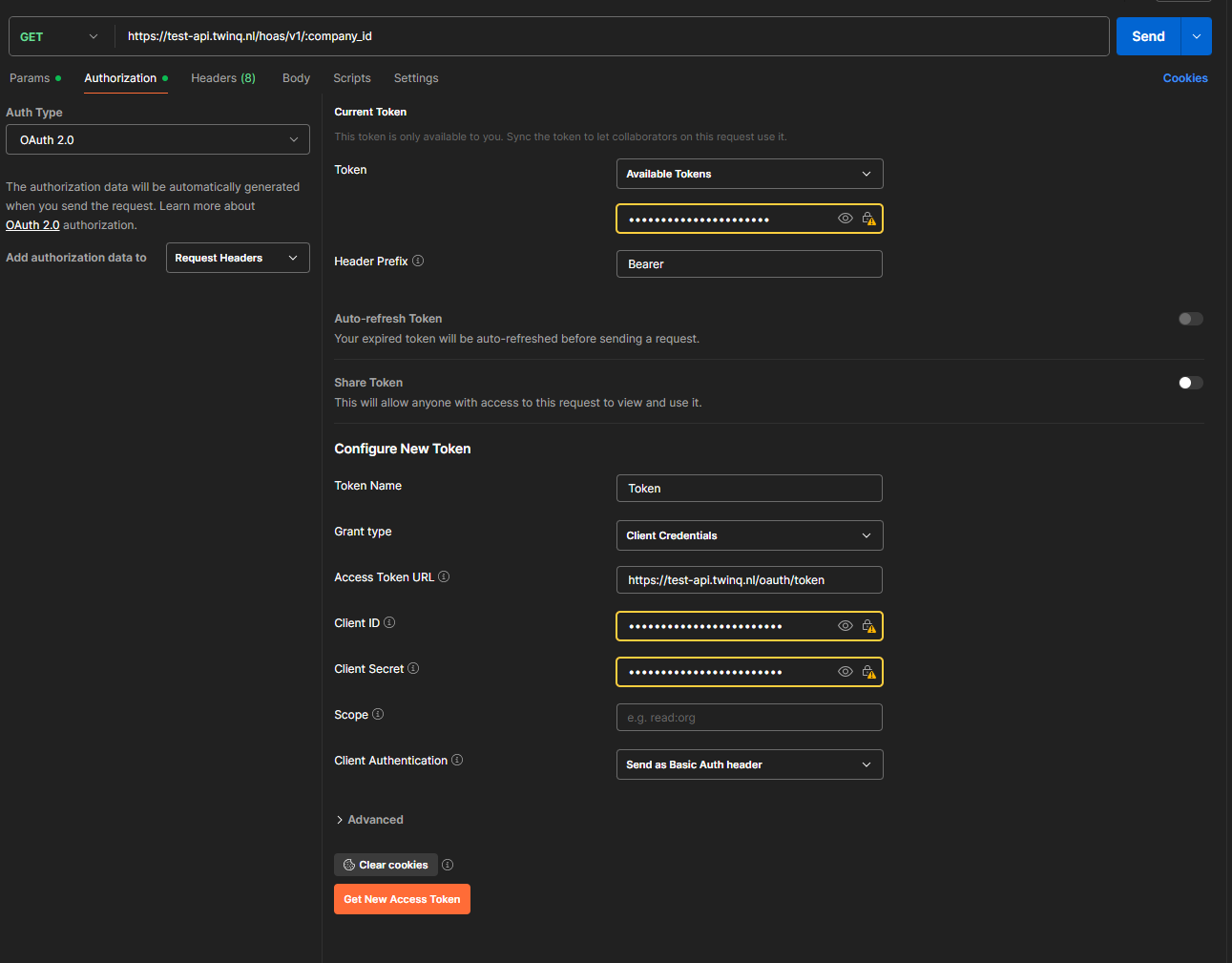The height and width of the screenshot is (963, 1232).
Task: Enable Share Token
Action: click(1190, 382)
